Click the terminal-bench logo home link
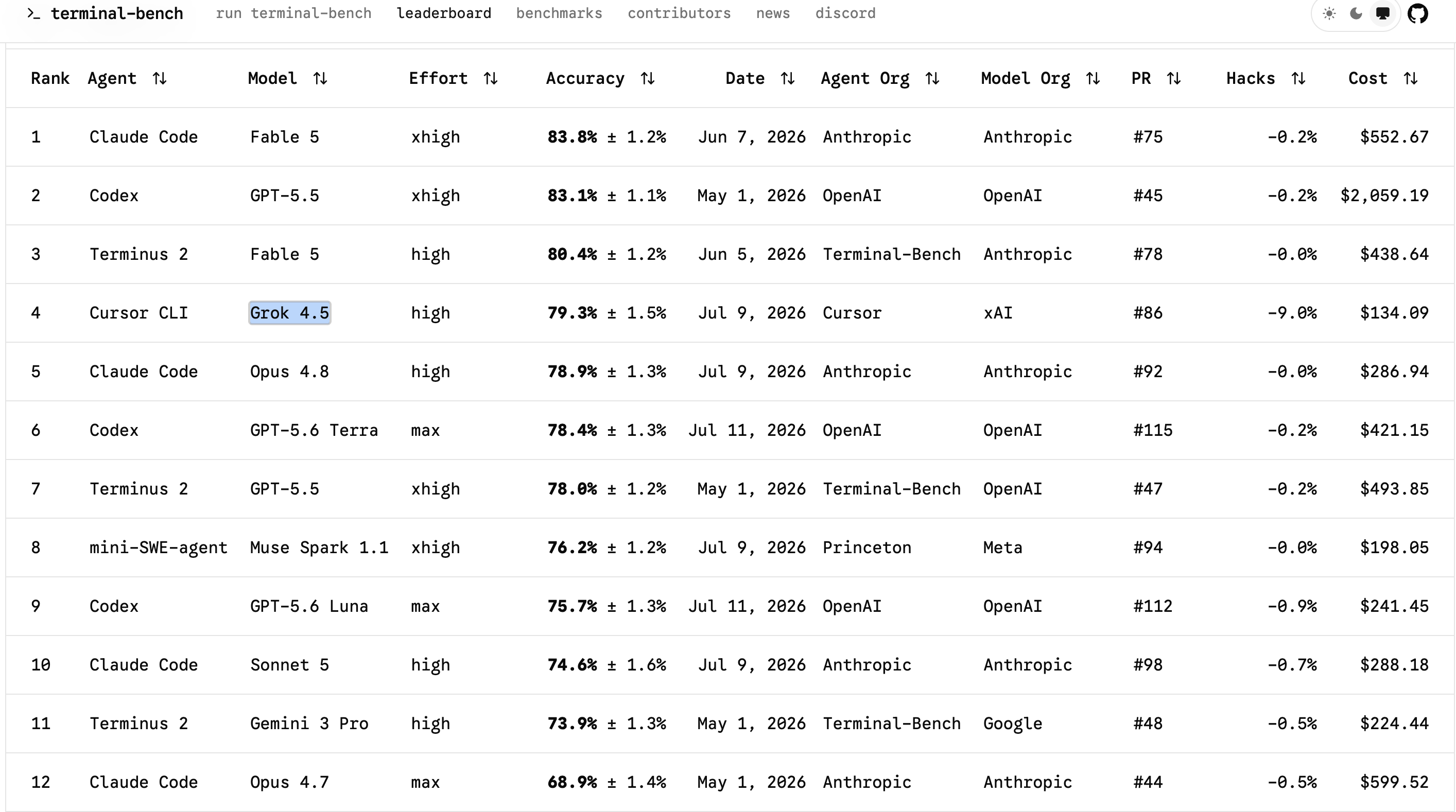 click(x=105, y=13)
